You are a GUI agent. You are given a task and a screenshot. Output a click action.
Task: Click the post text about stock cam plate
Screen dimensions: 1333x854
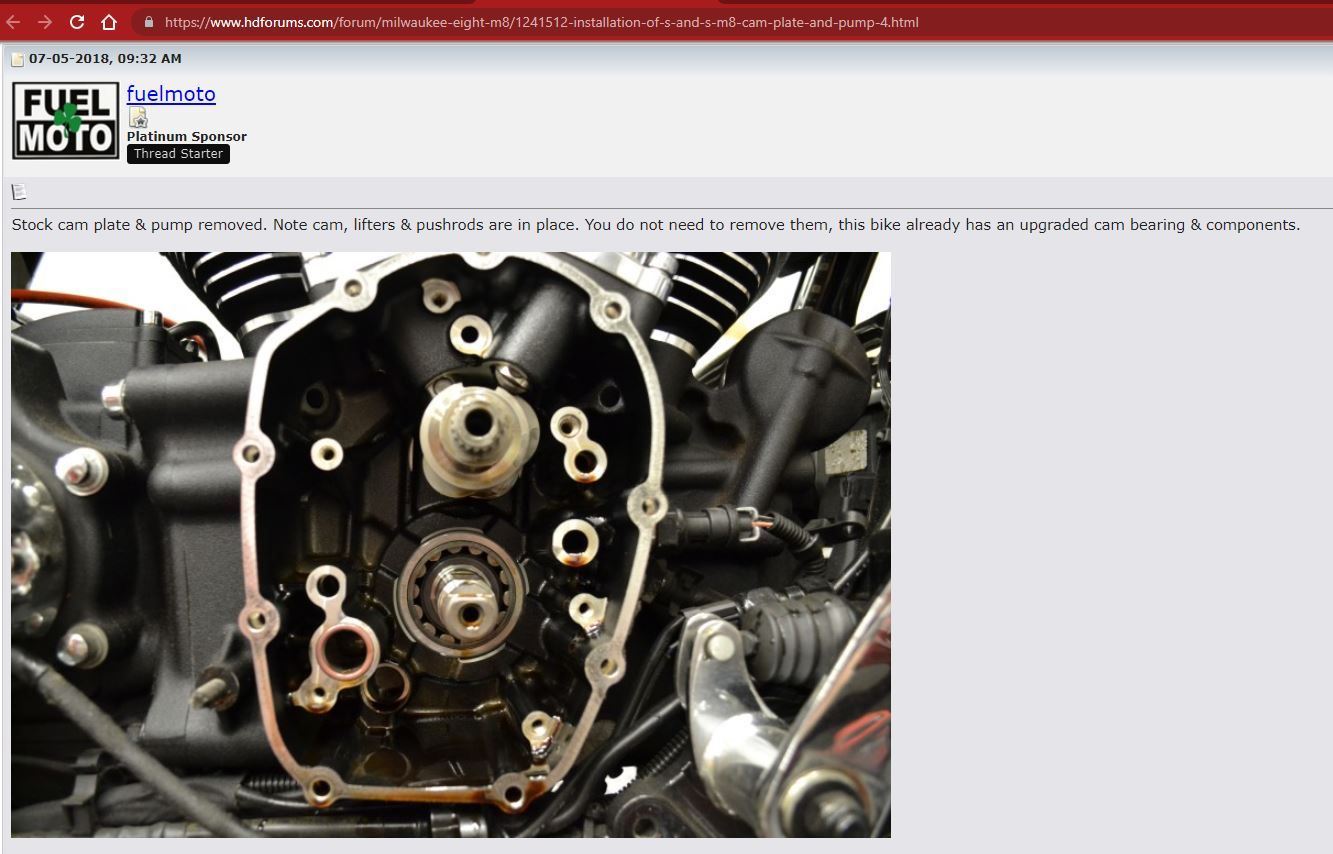coord(655,225)
